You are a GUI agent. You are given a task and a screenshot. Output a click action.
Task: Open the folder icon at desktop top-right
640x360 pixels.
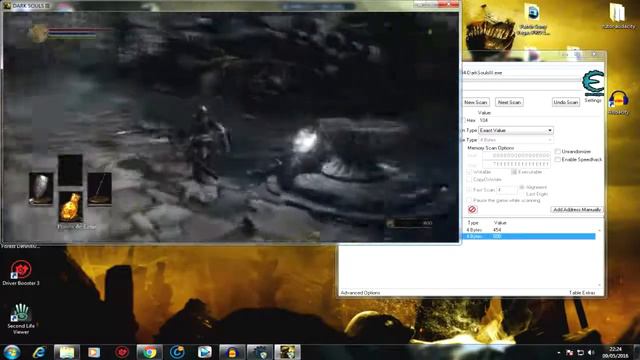coord(618,16)
